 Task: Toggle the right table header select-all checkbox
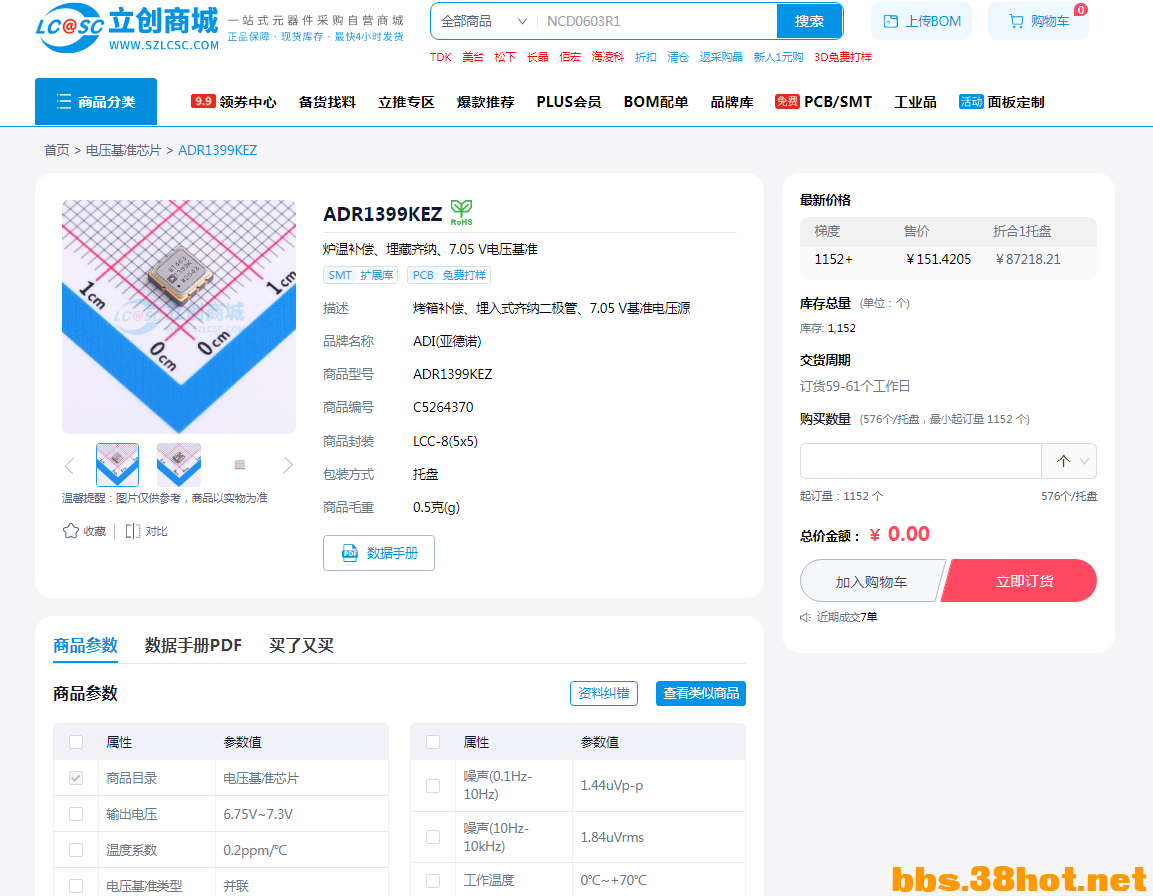point(433,742)
